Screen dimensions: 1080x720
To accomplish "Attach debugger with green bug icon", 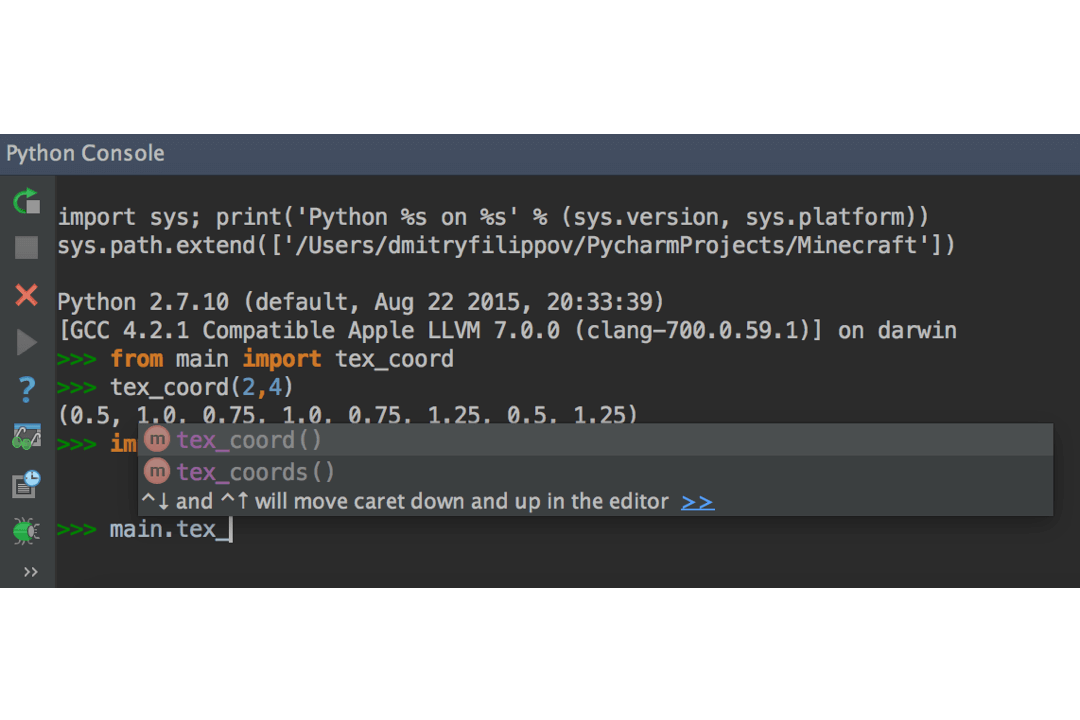I will [x=27, y=530].
